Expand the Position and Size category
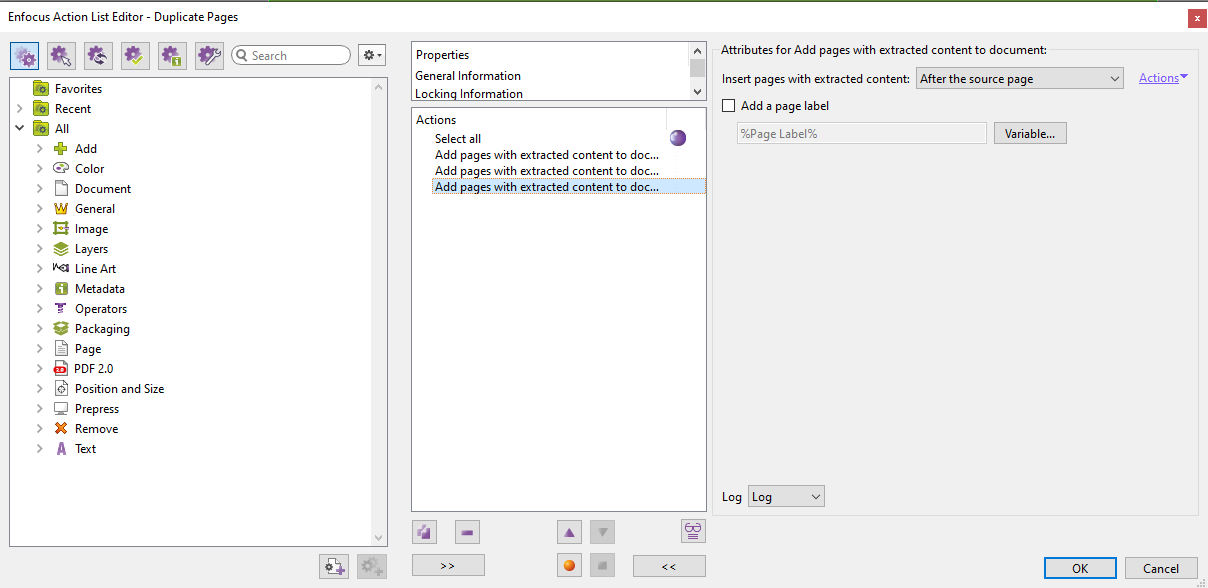 pos(40,388)
